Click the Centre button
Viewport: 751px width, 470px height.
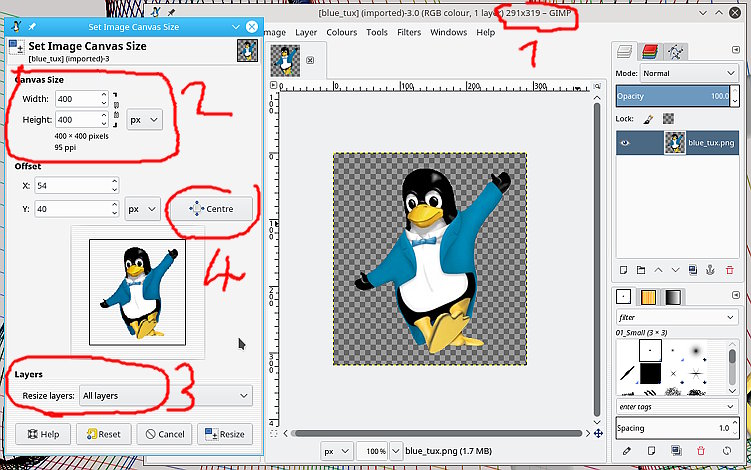coord(211,209)
